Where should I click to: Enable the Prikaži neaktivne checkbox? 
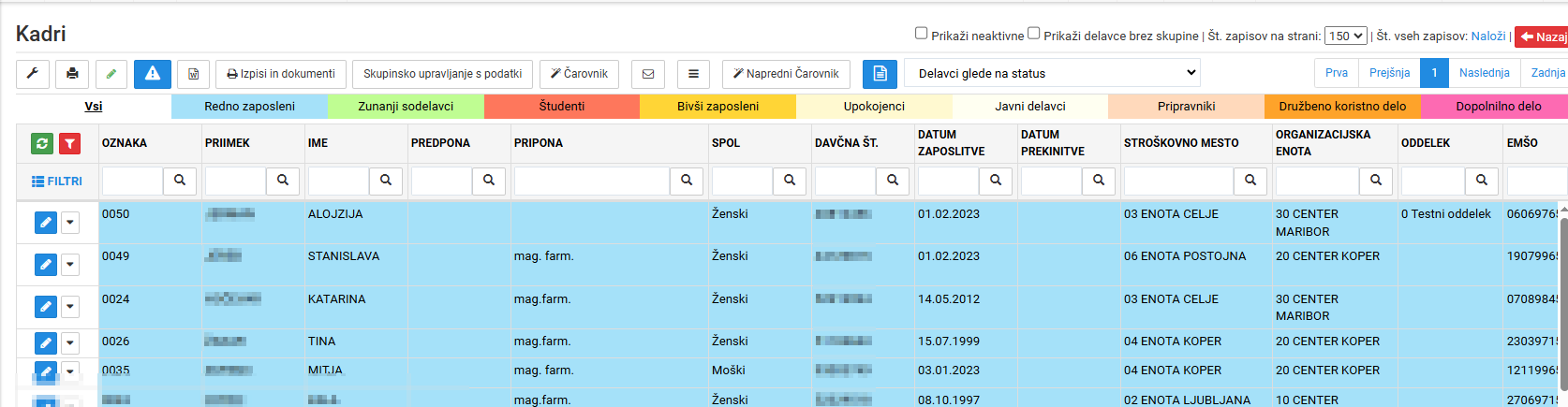922,33
